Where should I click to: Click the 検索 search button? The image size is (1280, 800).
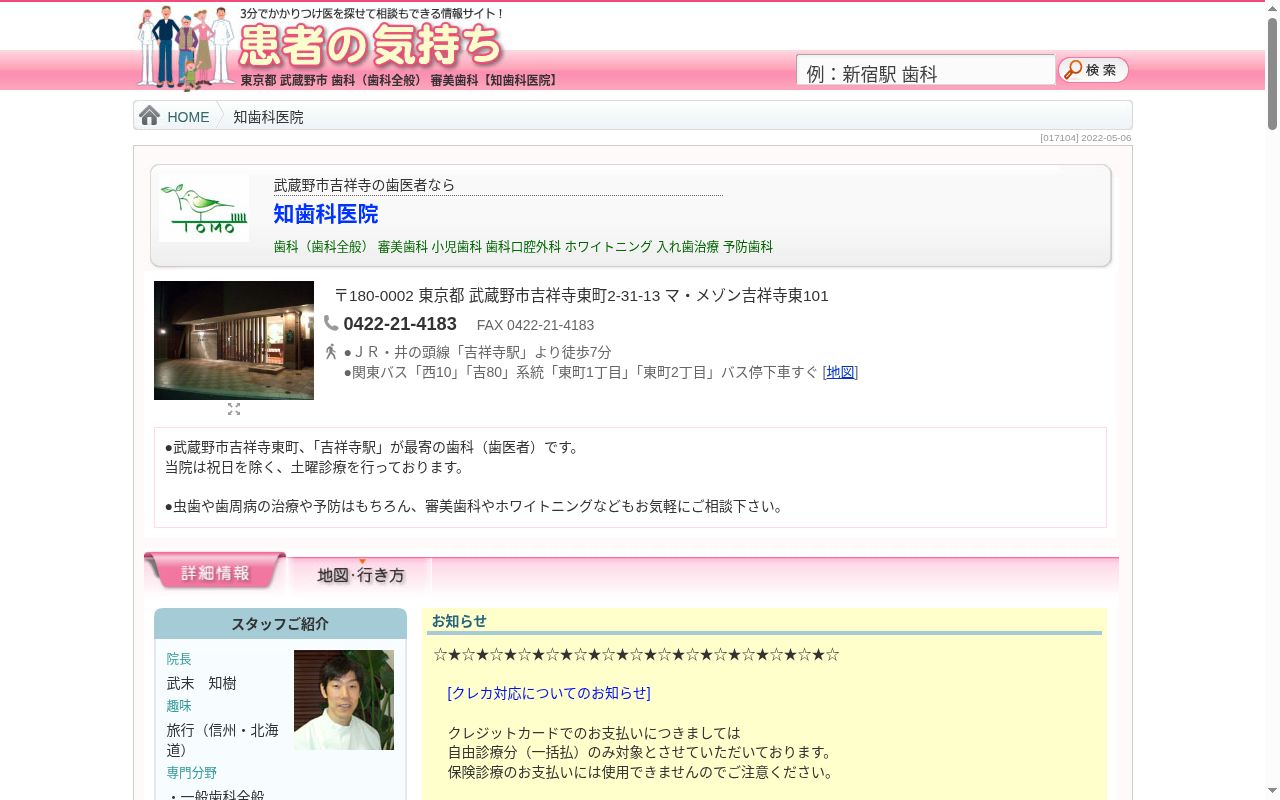pos(1093,70)
